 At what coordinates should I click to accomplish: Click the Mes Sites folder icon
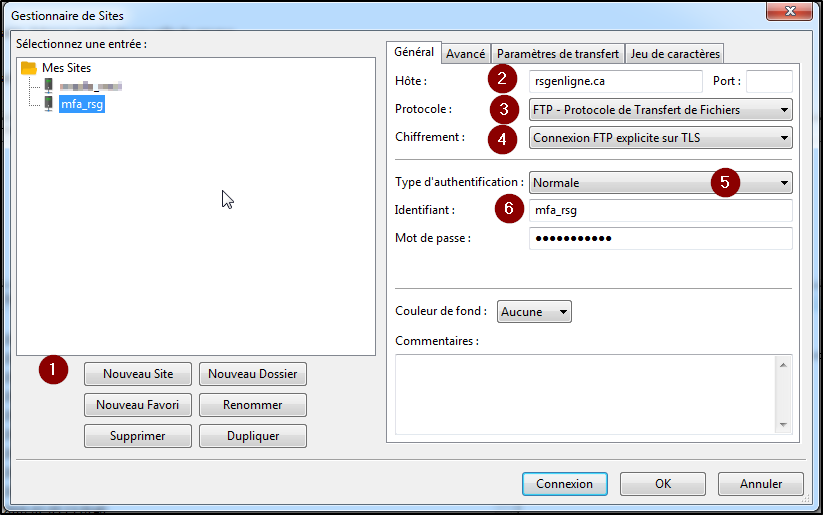click(x=29, y=67)
